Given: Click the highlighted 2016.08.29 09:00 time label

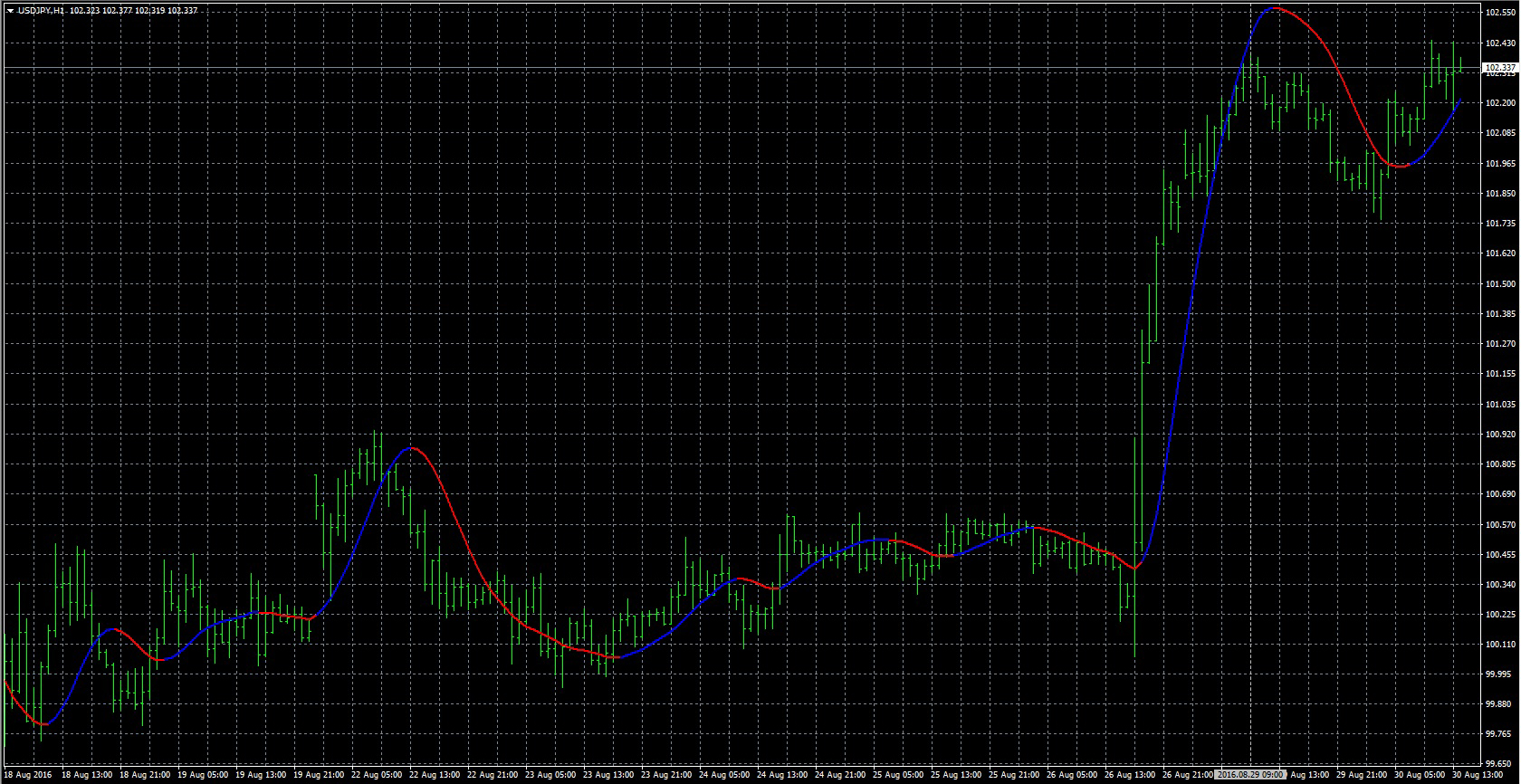Looking at the screenshot, I should [x=1251, y=775].
